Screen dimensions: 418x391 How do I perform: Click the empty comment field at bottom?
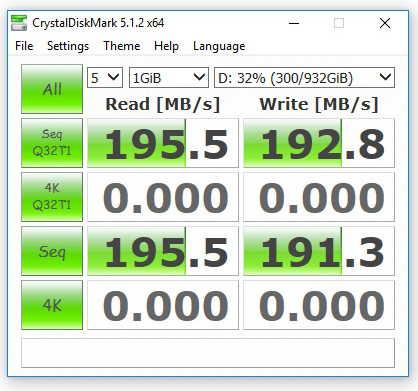pos(208,353)
